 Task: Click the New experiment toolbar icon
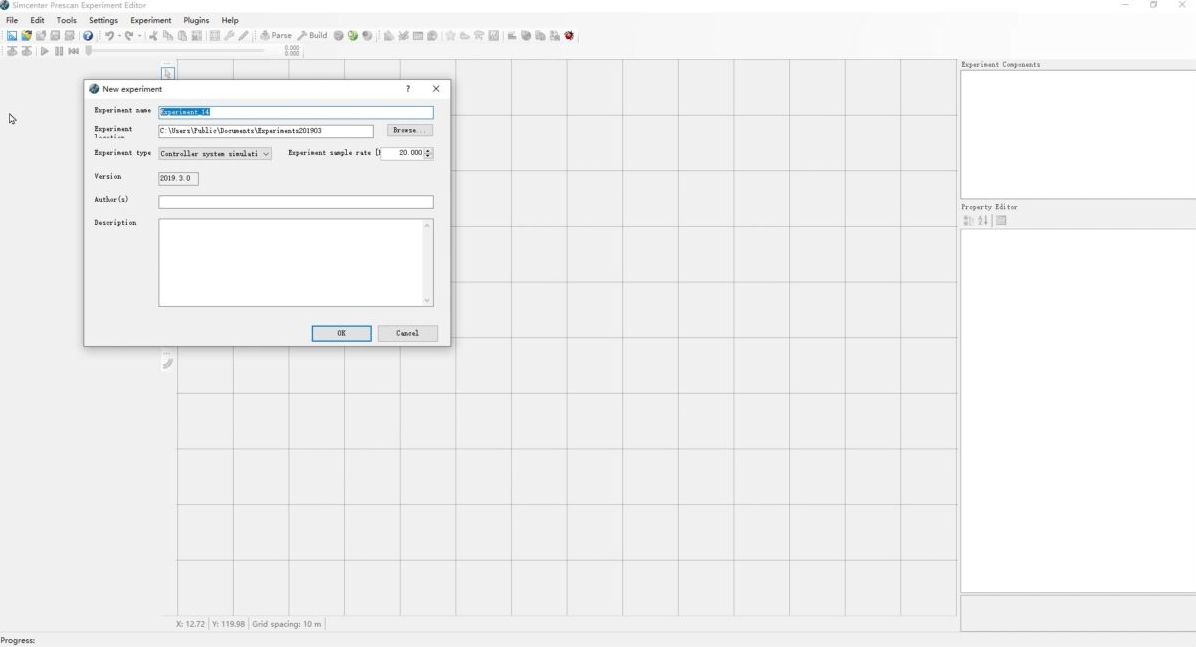(12, 36)
